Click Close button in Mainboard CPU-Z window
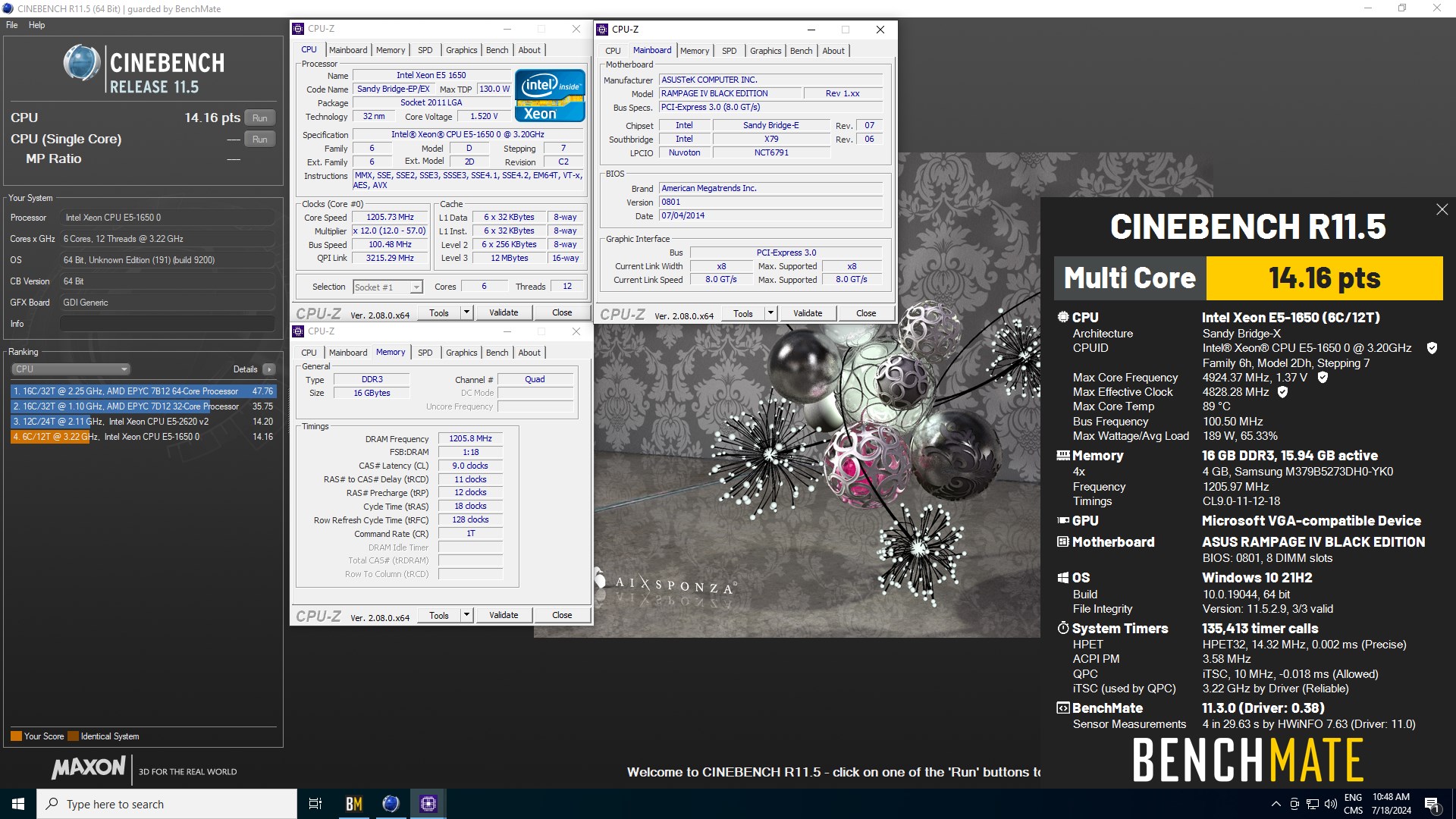Image resolution: width=1456 pixels, height=819 pixels. pyautogui.click(x=866, y=313)
